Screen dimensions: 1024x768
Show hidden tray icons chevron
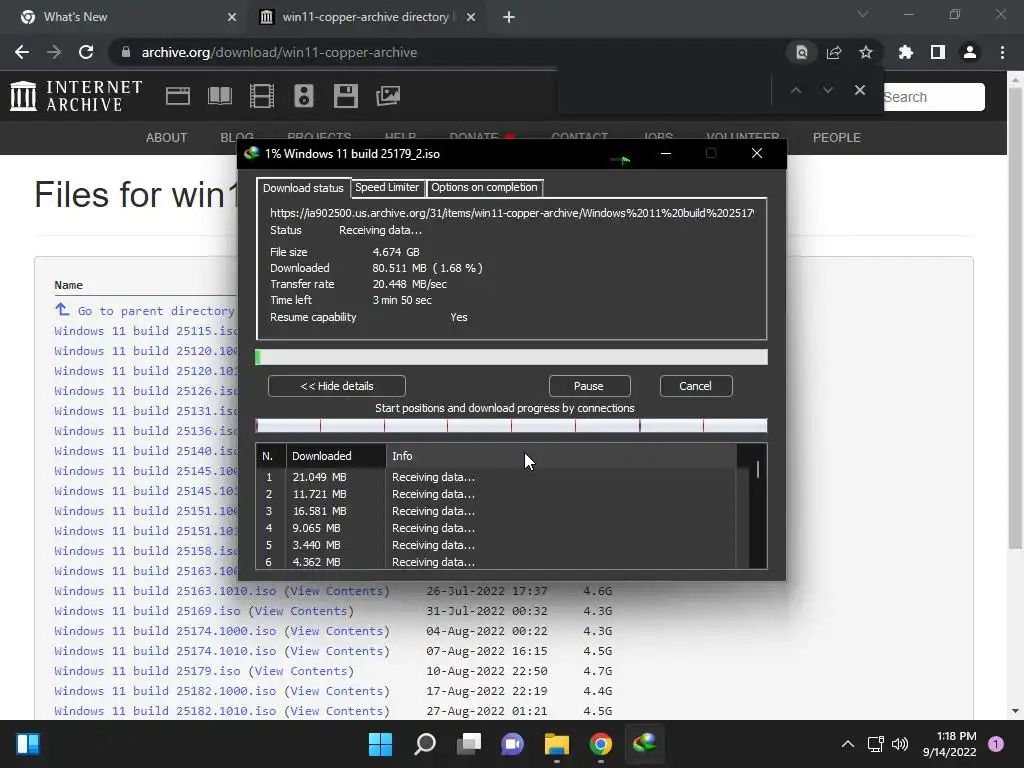pyautogui.click(x=847, y=744)
